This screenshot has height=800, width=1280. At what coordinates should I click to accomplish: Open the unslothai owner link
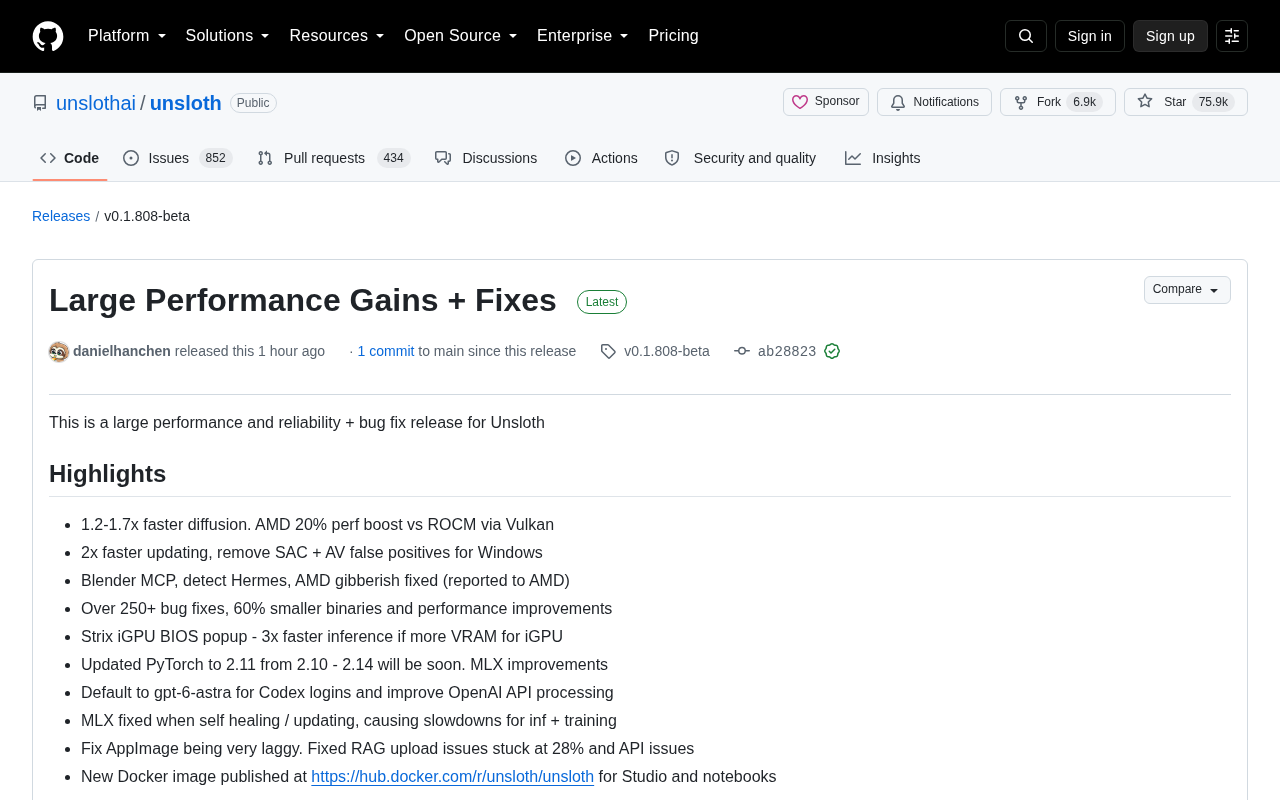point(96,103)
